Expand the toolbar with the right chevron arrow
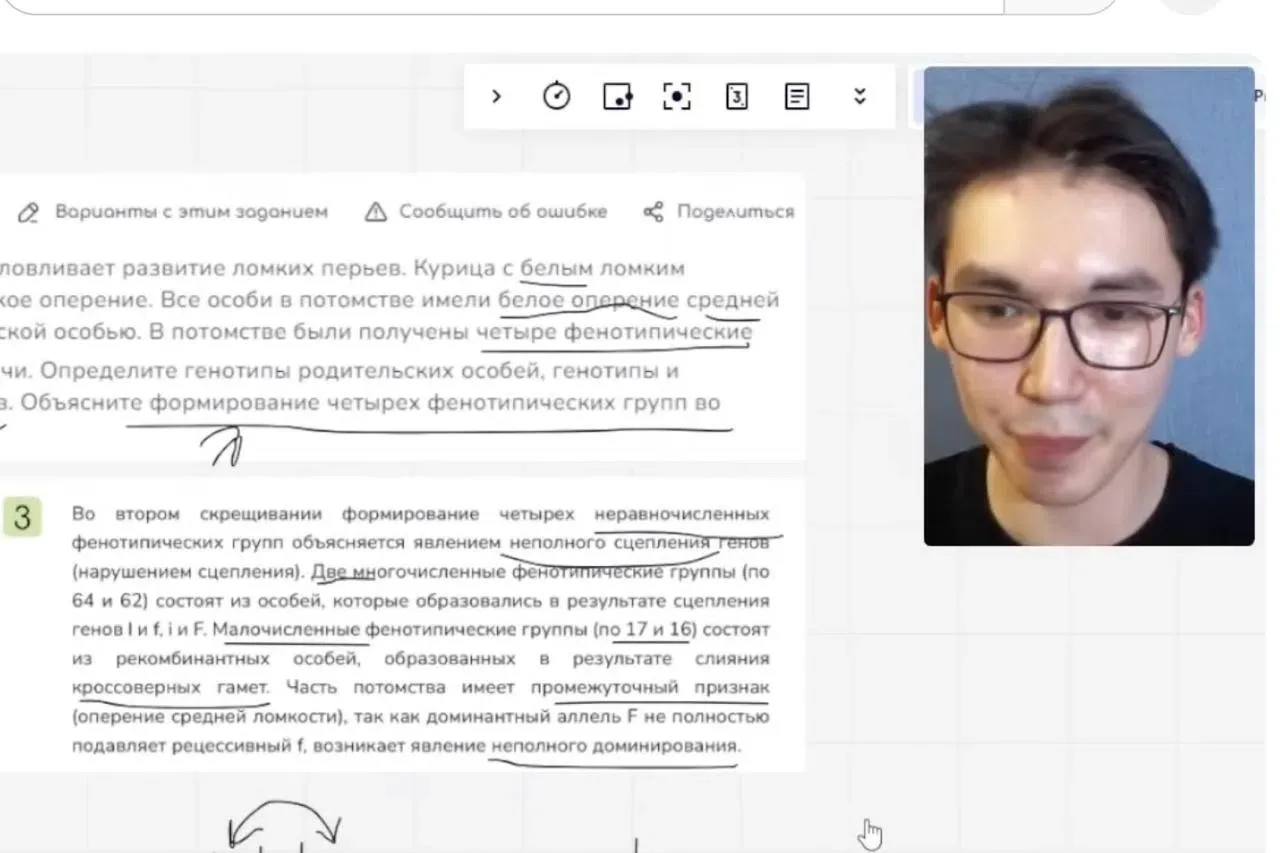 [x=496, y=96]
